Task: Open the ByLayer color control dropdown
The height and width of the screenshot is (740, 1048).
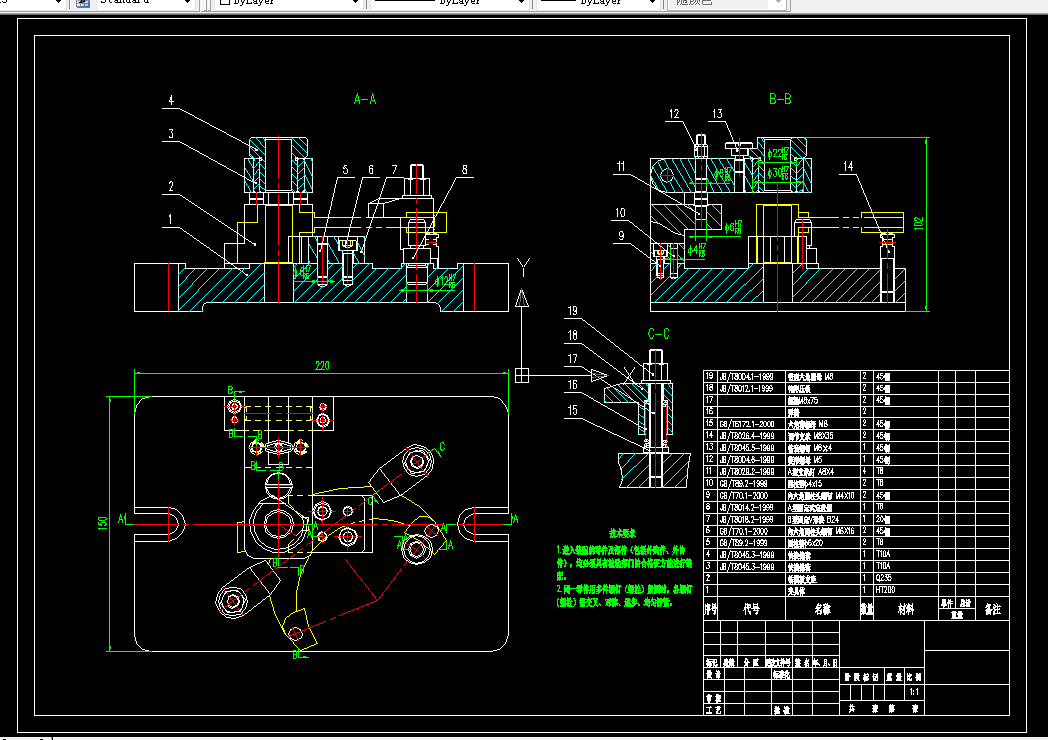Action: pyautogui.click(x=289, y=3)
